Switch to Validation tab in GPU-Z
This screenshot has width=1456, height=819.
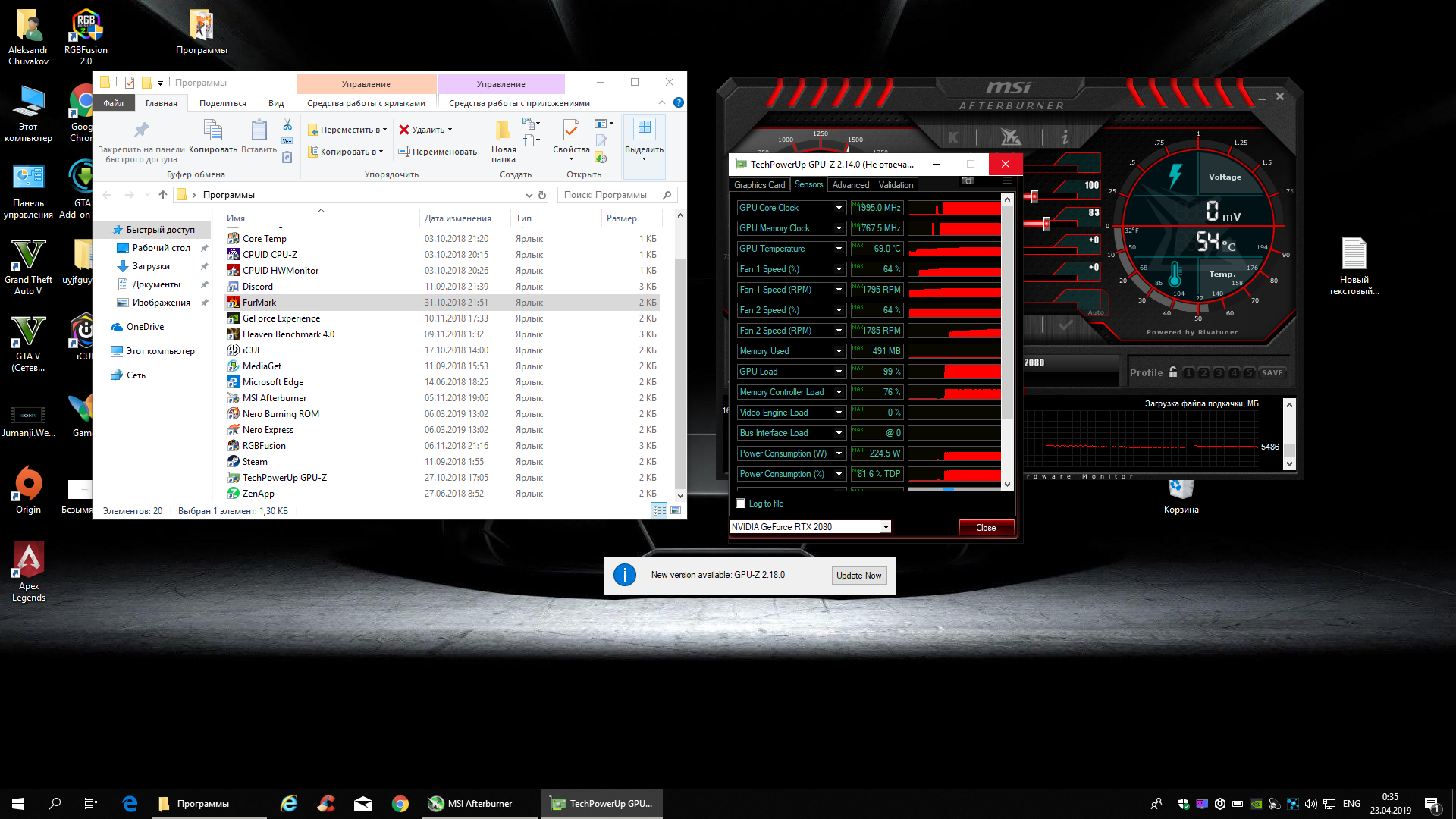coord(896,185)
